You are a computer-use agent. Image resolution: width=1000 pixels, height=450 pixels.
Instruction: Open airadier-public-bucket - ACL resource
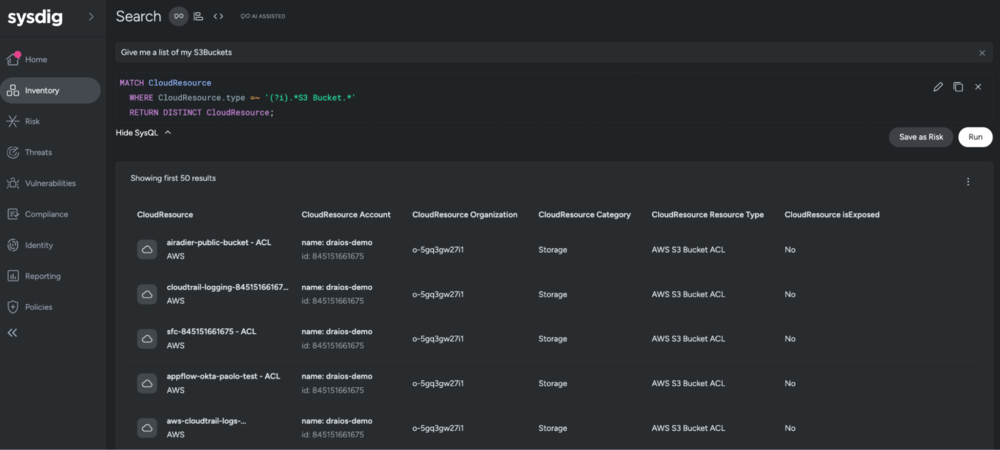point(219,243)
